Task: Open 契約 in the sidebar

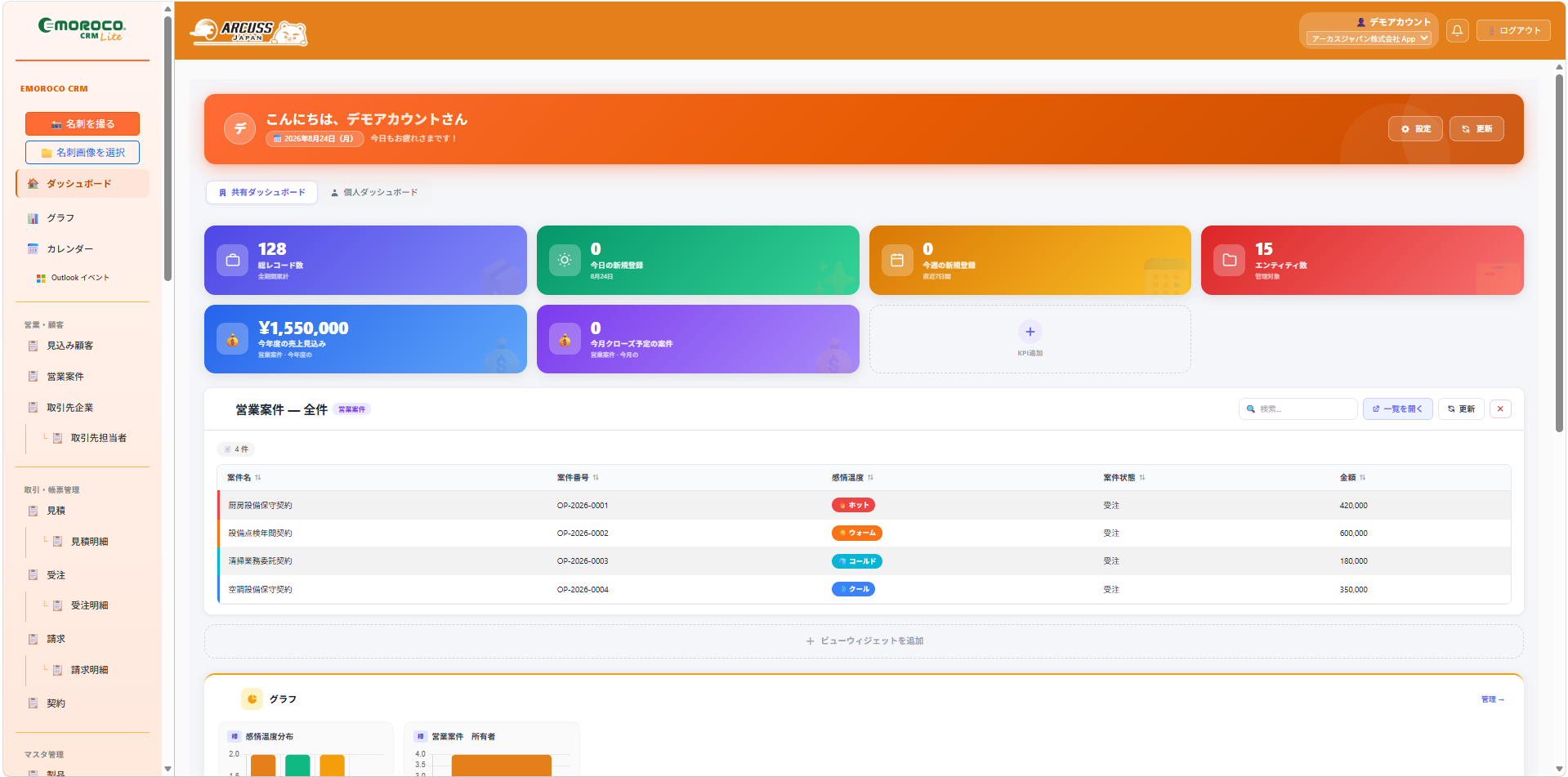Action: click(x=56, y=703)
